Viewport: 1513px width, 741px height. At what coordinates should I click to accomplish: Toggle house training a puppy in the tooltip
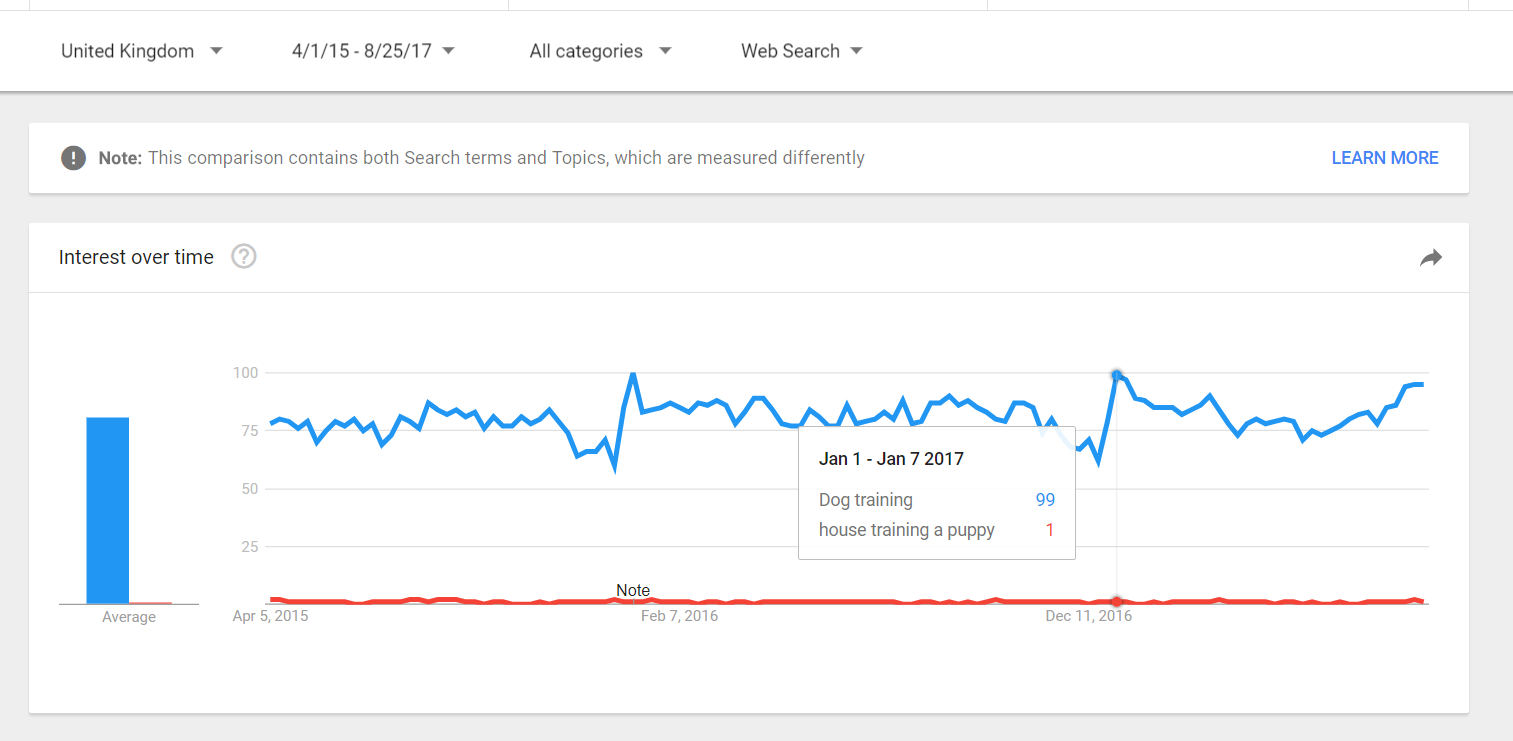(906, 529)
